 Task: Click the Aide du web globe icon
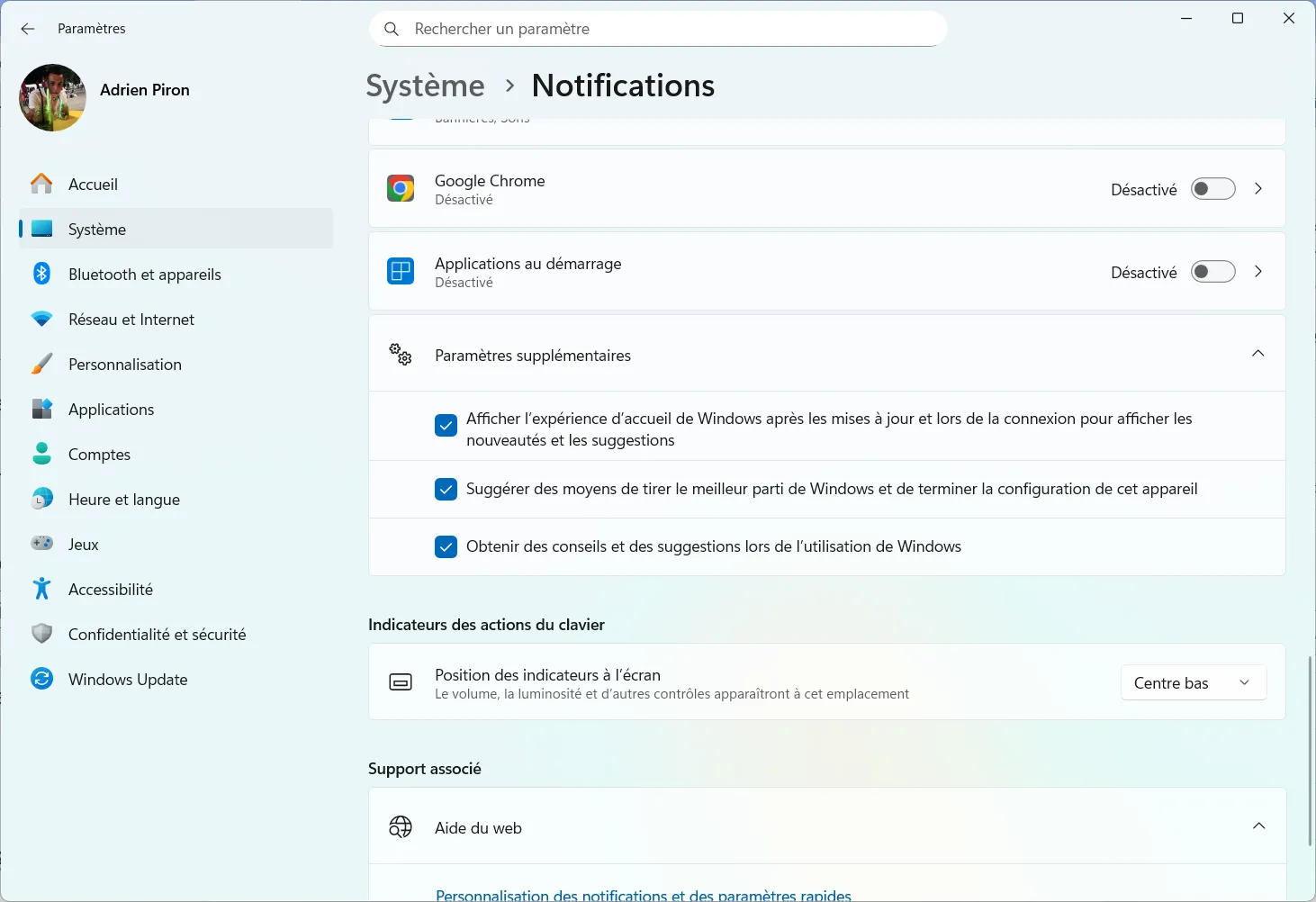coord(401,826)
